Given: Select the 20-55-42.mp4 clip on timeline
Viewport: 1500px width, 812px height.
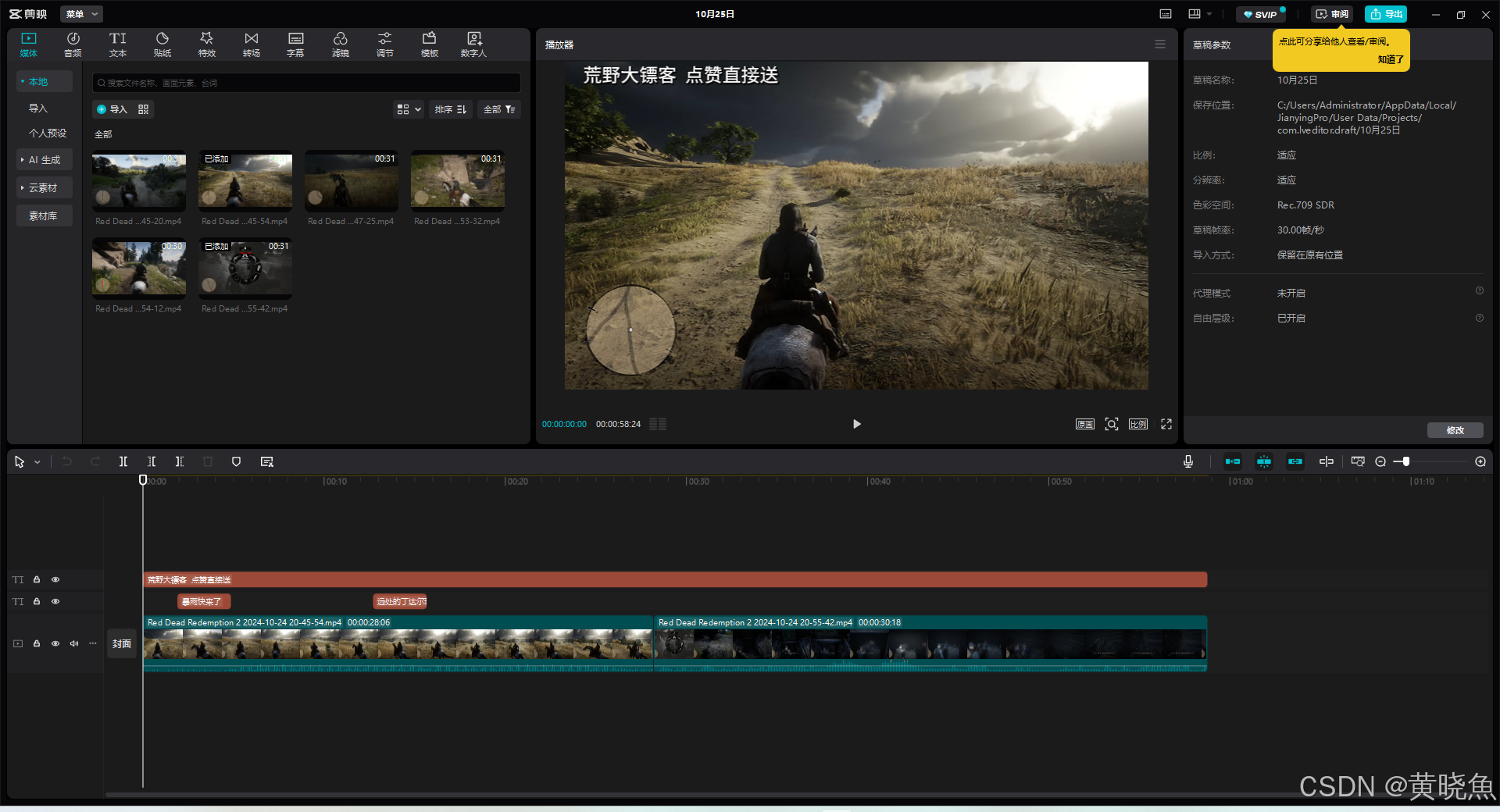Looking at the screenshot, I should tap(930, 643).
